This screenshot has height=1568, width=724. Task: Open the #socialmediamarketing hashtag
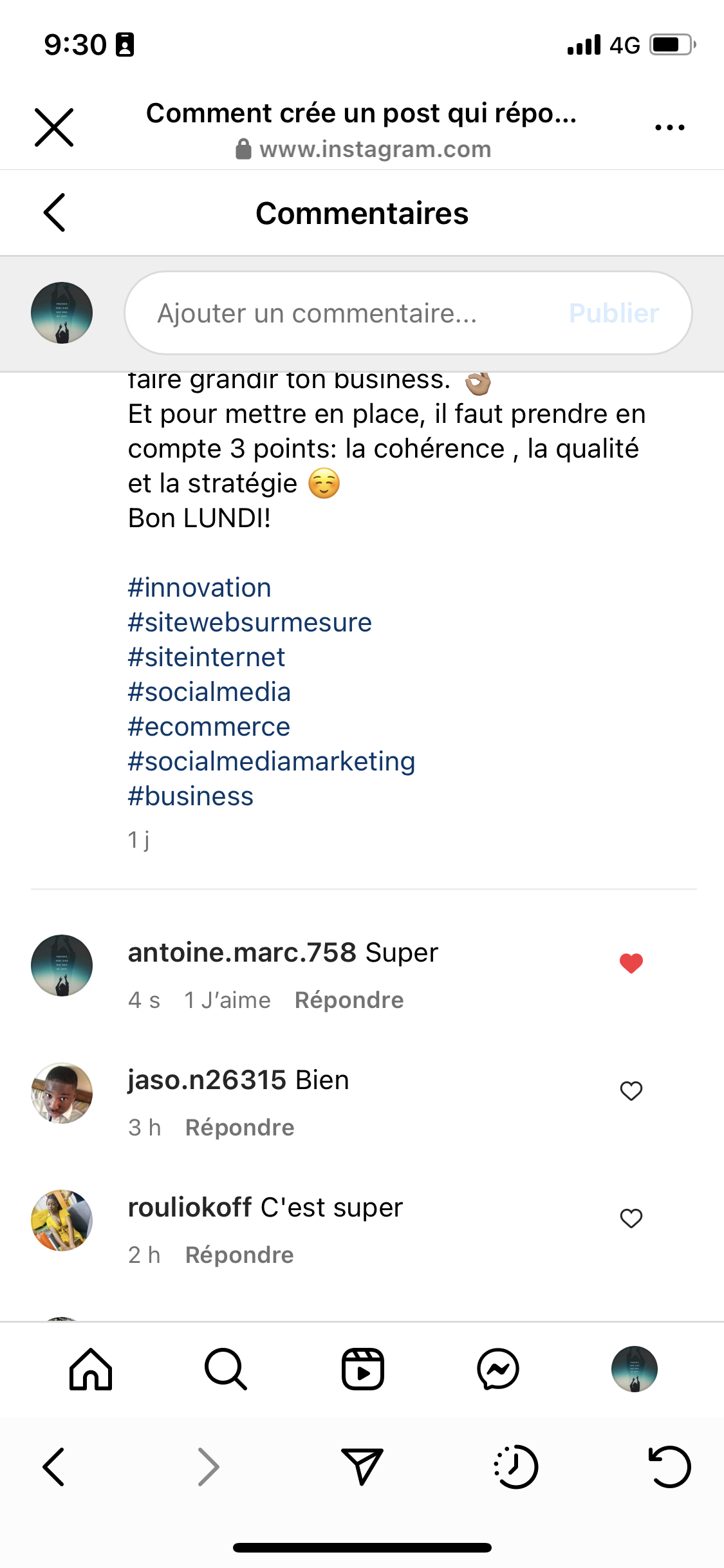coord(271,761)
